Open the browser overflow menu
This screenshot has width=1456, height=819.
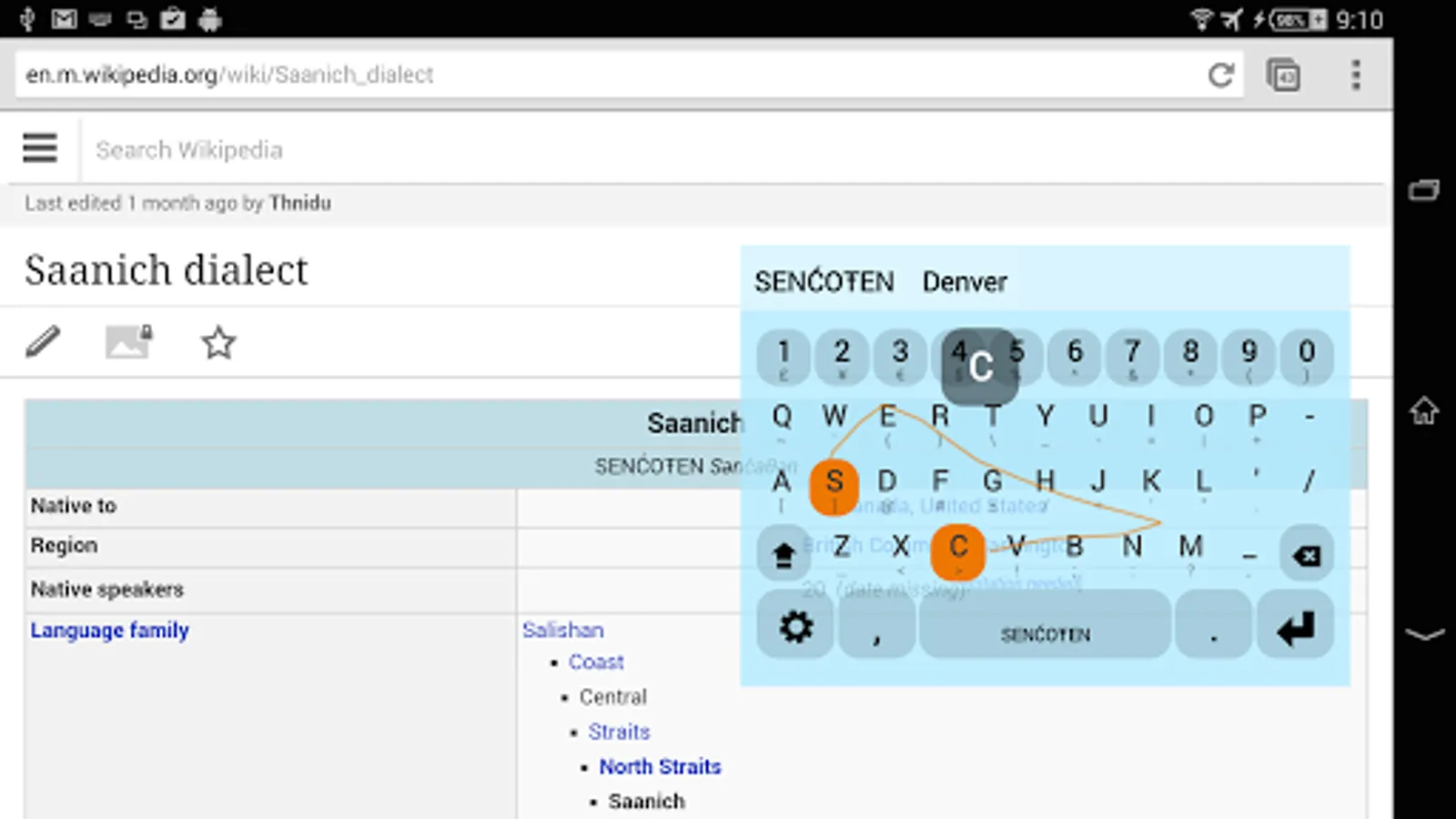click(x=1356, y=75)
